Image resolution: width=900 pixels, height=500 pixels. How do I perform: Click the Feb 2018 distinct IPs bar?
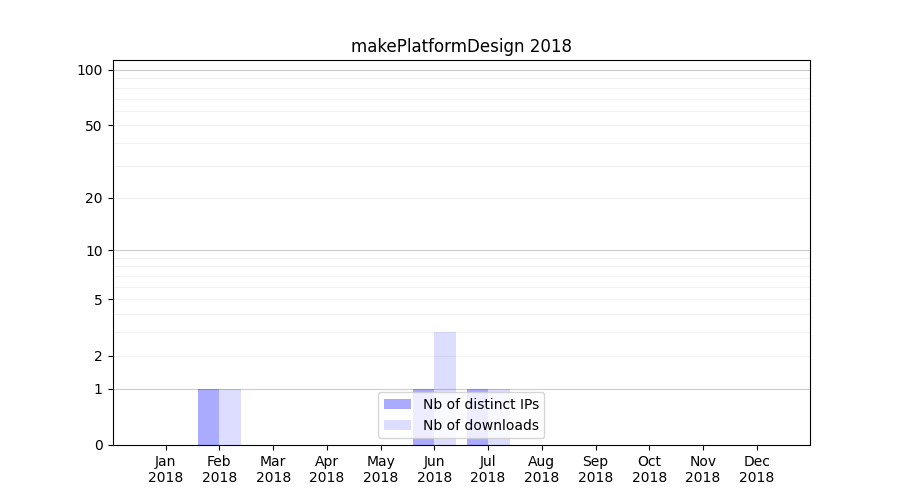(x=208, y=416)
